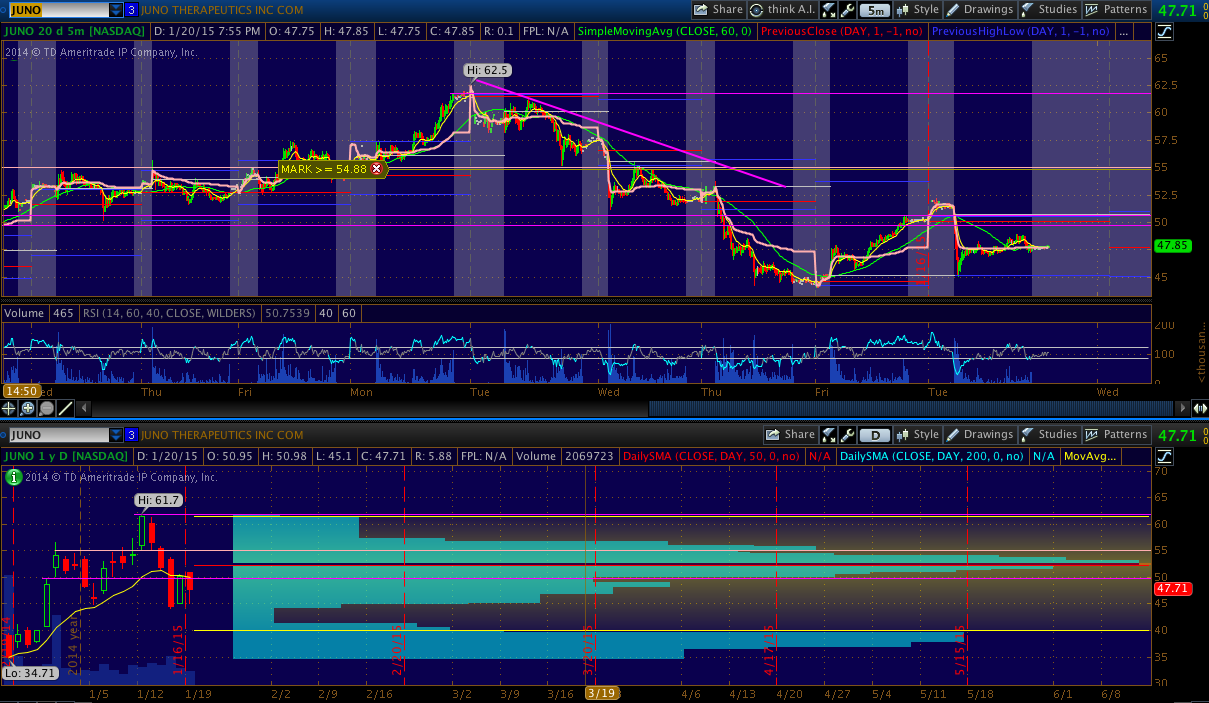The image size is (1209, 703).
Task: Click the Share button in top chart
Action: [719, 10]
